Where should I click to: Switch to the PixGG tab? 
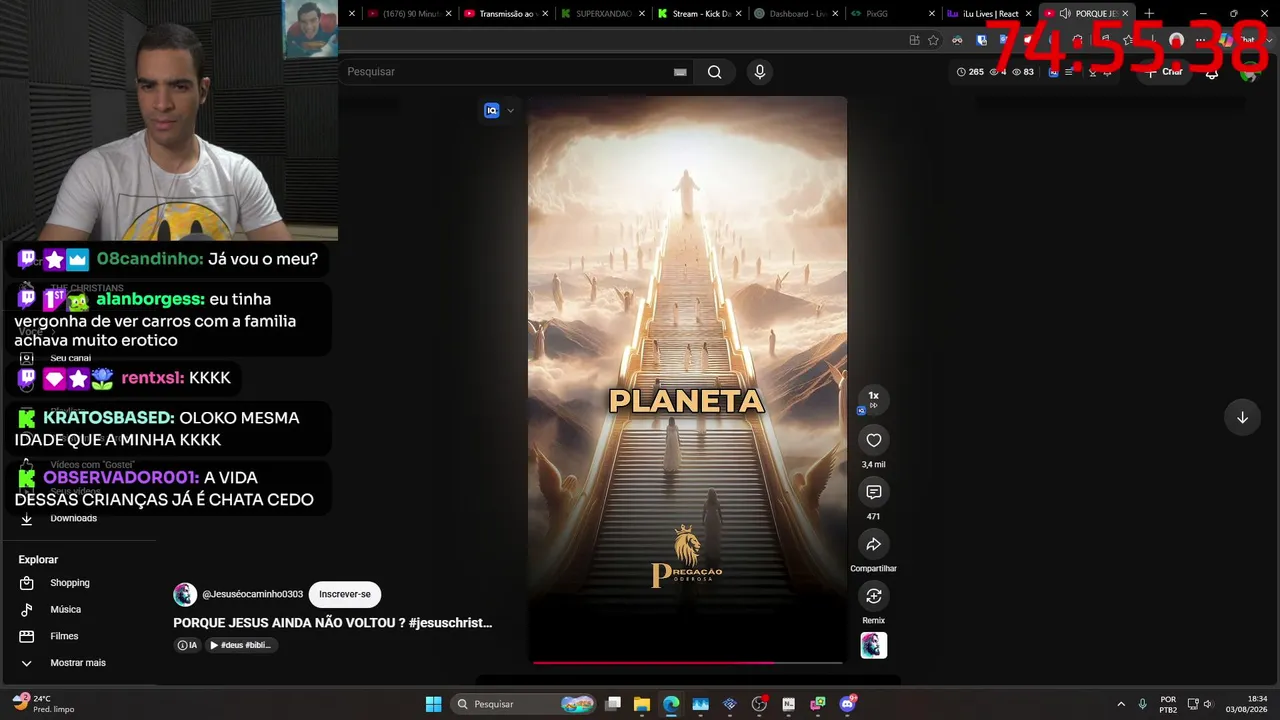892,14
